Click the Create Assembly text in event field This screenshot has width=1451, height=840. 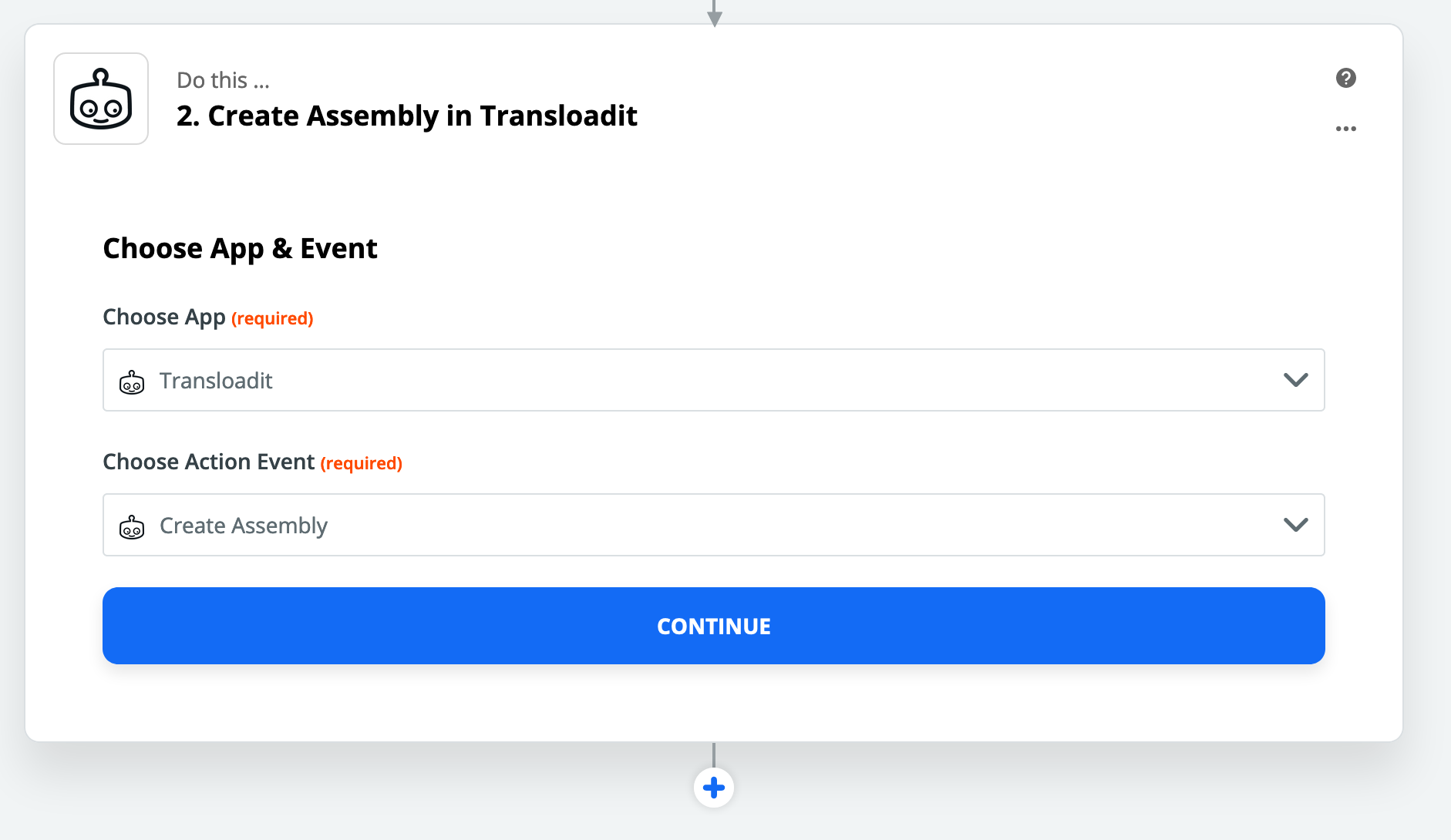[x=244, y=526]
